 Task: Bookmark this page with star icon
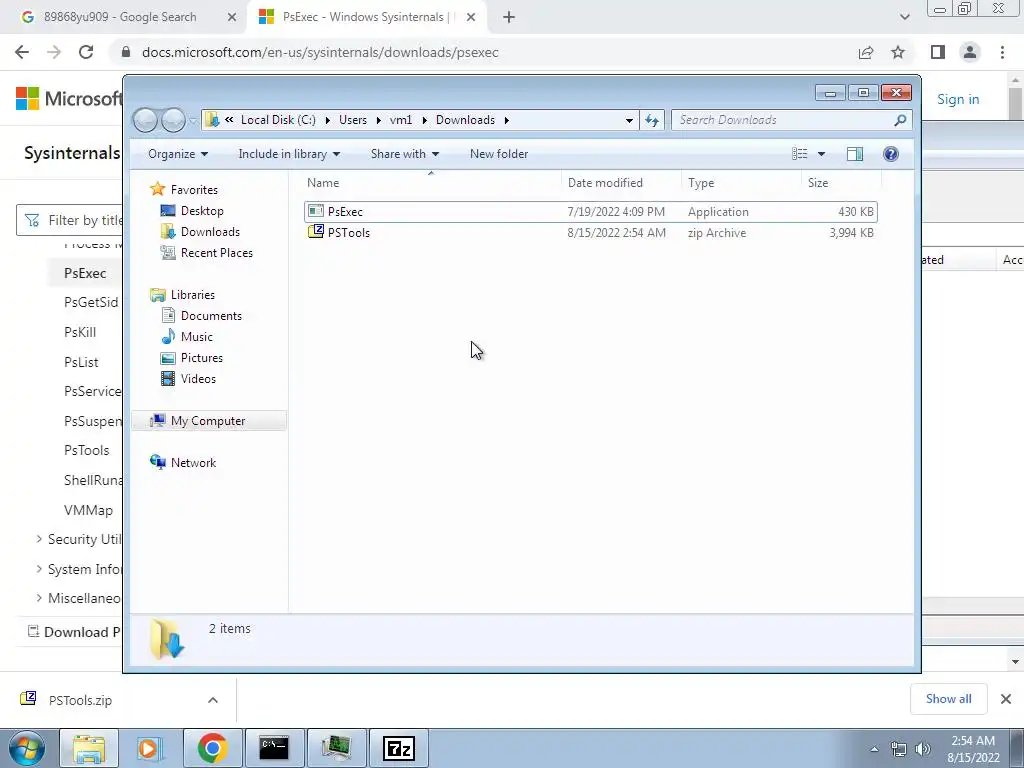pyautogui.click(x=898, y=52)
